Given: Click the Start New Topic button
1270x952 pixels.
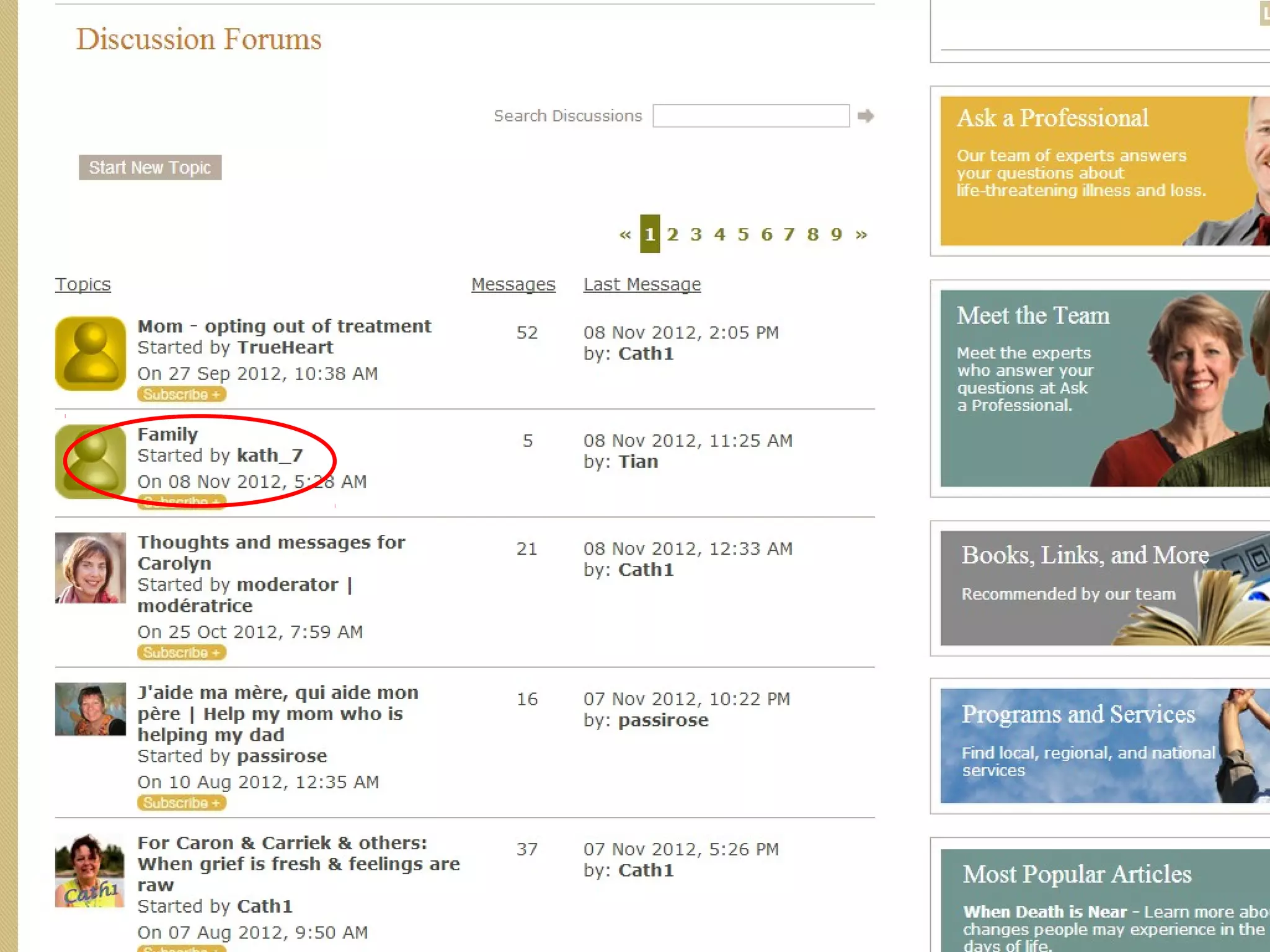Looking at the screenshot, I should pos(150,167).
